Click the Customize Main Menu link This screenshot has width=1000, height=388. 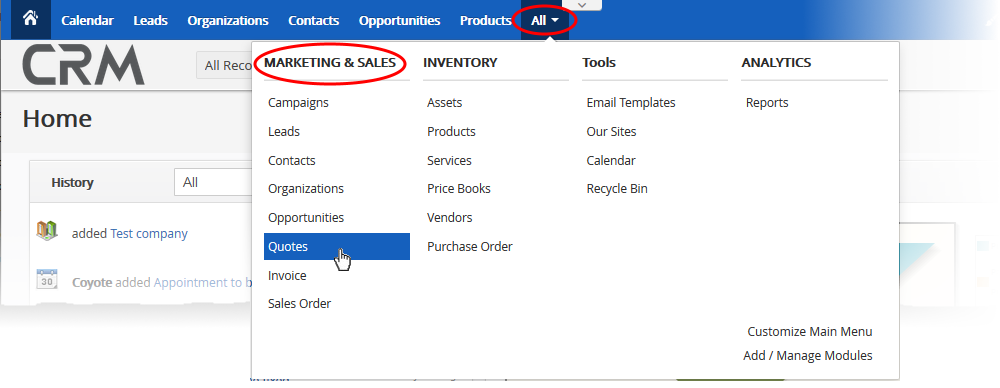coord(810,332)
